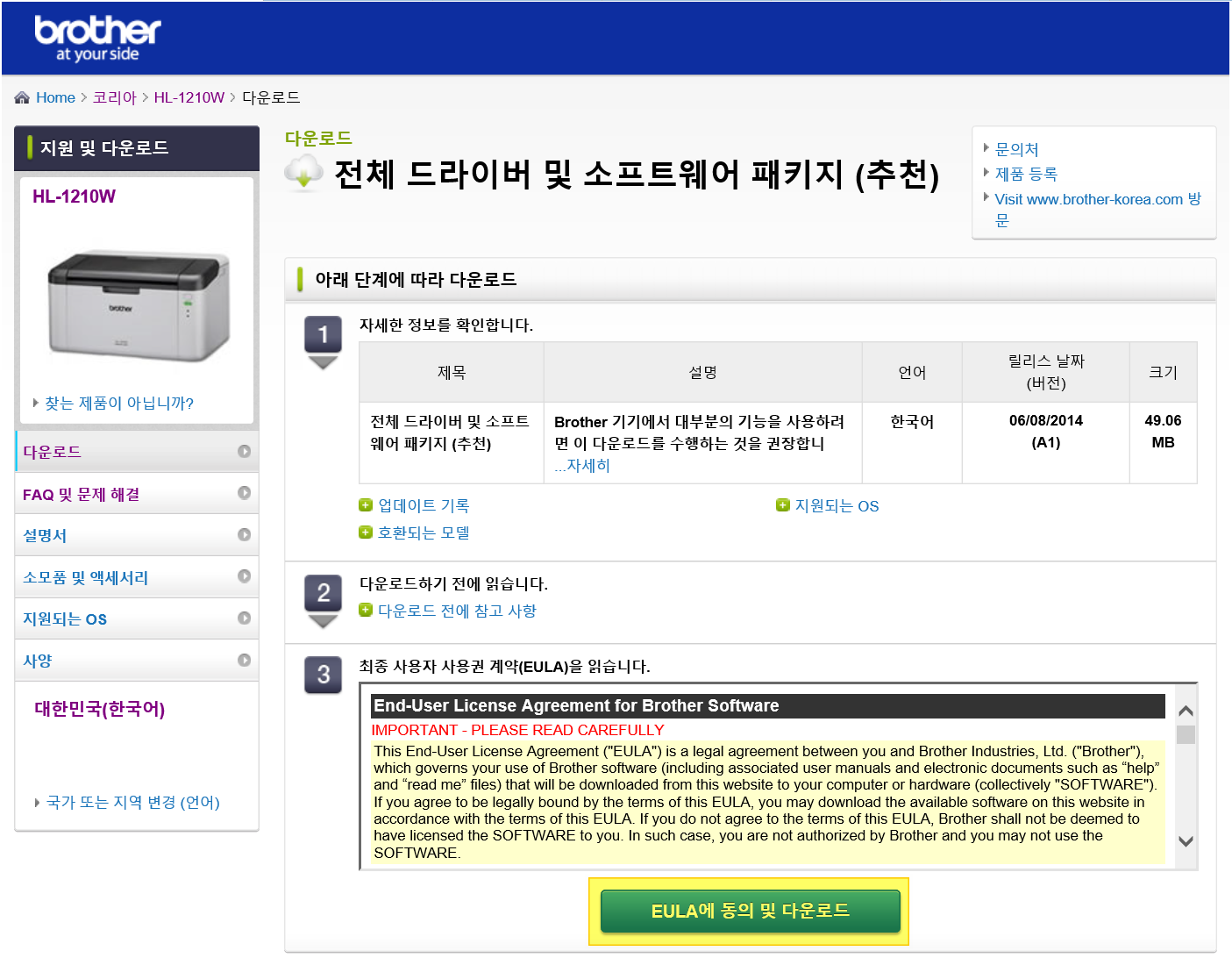
Task: Select 다운로드 sidebar menu item
Action: point(137,451)
